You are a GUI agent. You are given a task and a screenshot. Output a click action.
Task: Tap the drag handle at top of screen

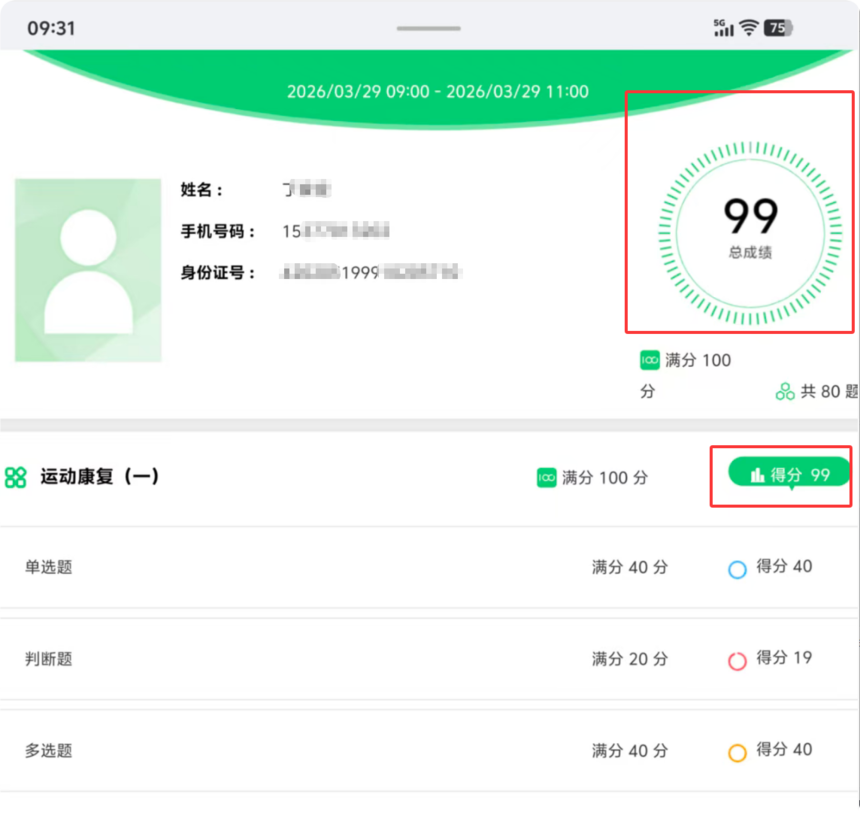pyautogui.click(x=428, y=28)
